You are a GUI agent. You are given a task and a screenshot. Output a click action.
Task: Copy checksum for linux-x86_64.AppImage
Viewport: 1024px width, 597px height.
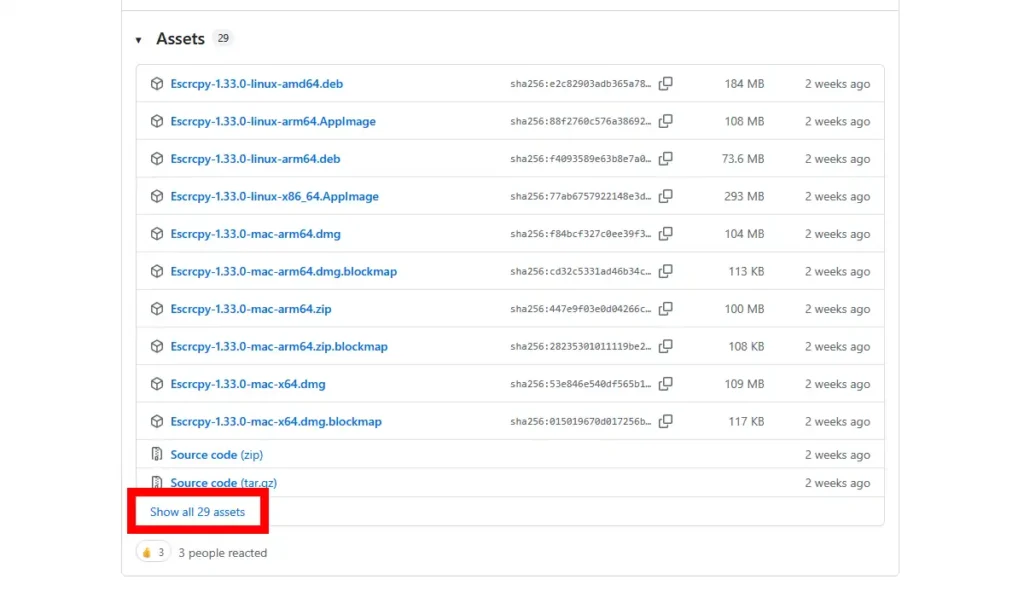point(666,196)
